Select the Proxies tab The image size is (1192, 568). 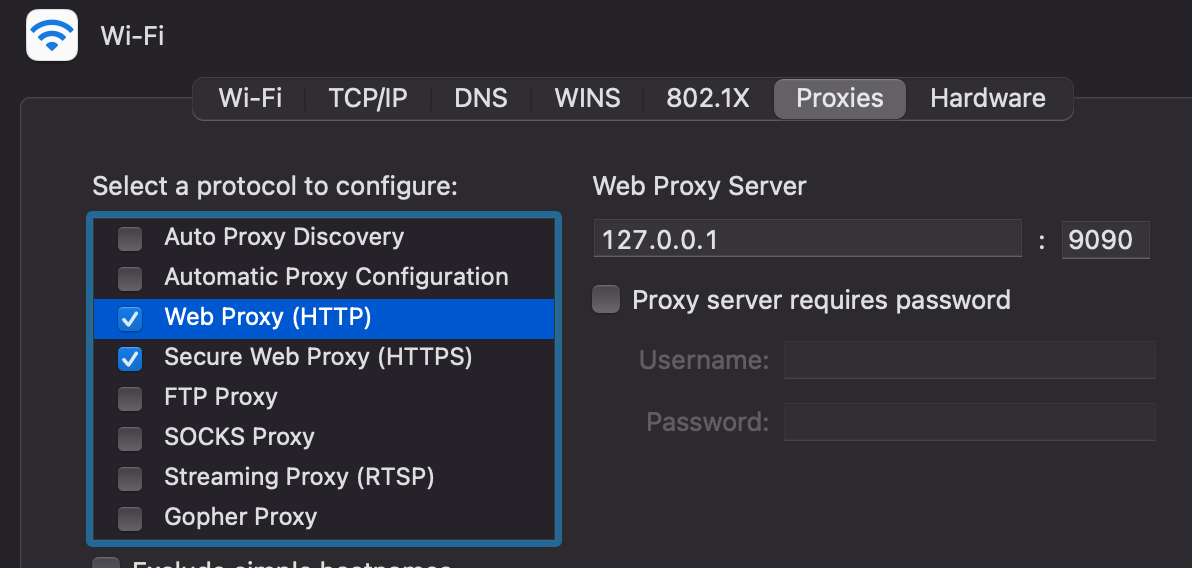point(839,99)
